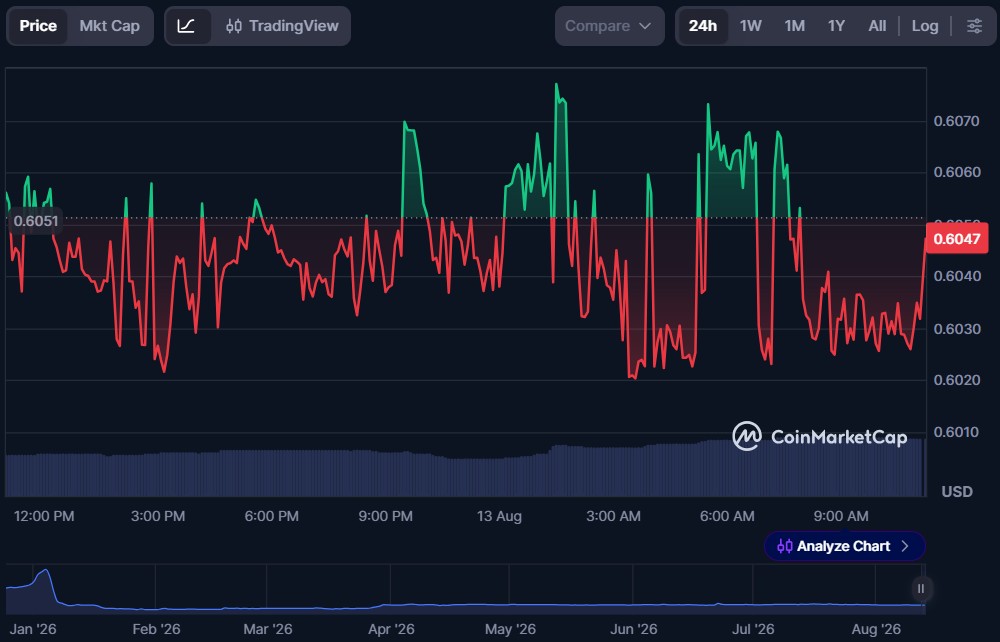Select the Price tab

(x=38, y=26)
